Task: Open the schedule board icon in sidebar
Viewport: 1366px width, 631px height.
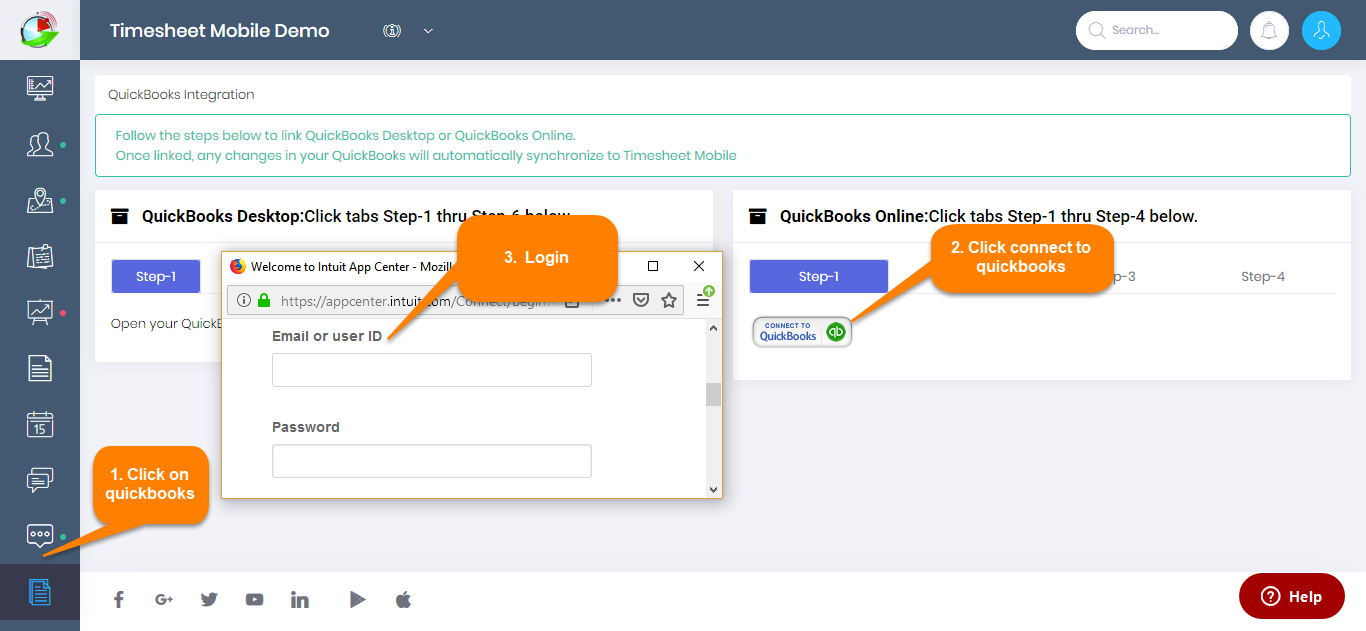Action: pos(40,256)
